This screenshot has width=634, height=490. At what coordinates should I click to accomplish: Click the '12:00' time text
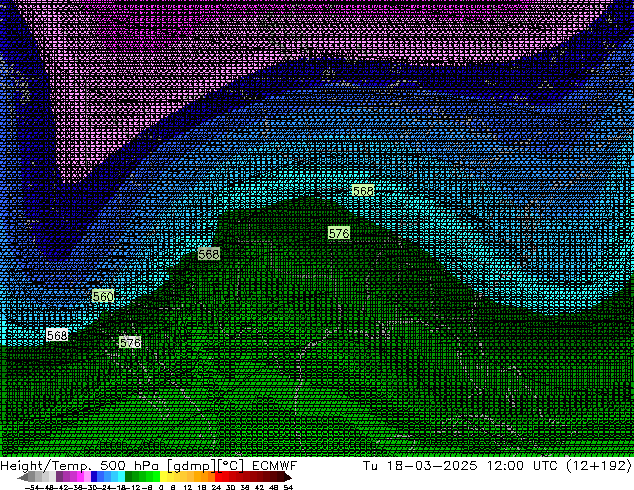[x=505, y=465]
